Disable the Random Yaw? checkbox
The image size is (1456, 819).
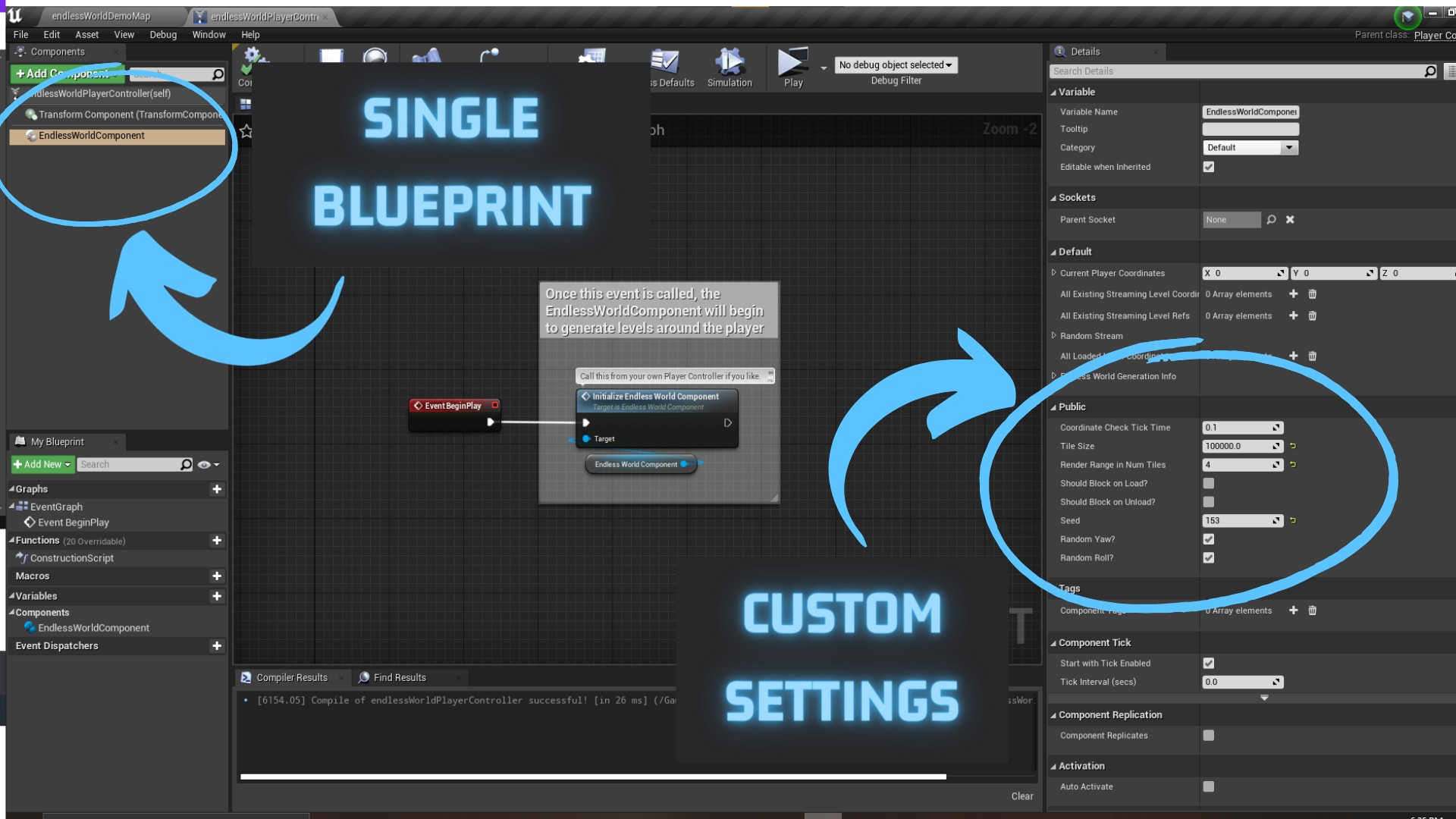point(1208,539)
